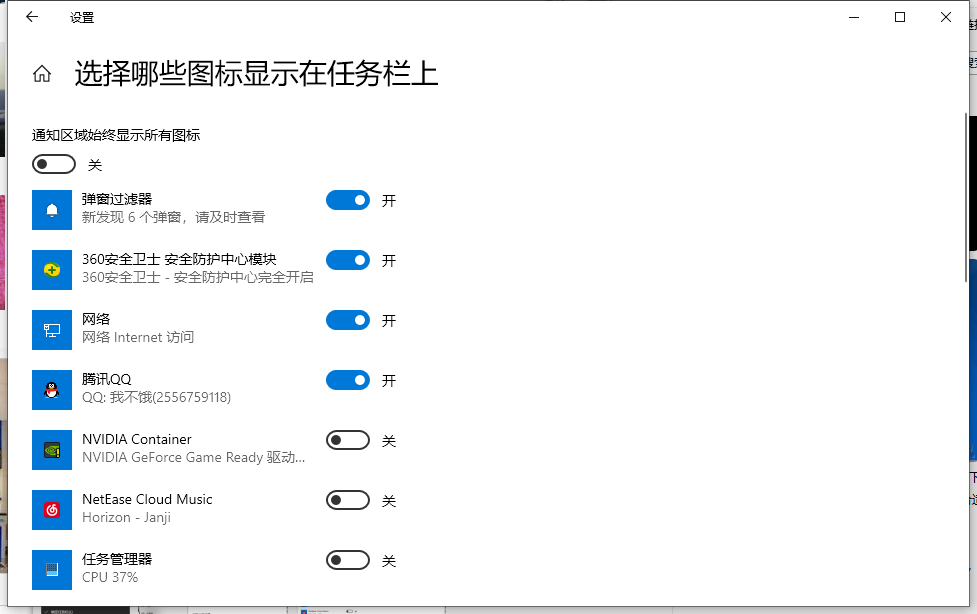Turn off the 弹窗过滤器 toggle

click(x=347, y=200)
